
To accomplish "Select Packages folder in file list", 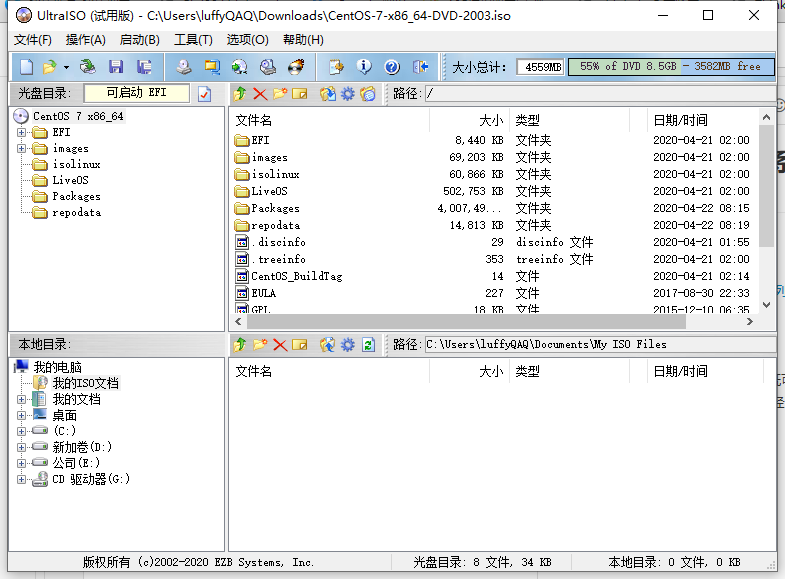I will coord(275,208).
